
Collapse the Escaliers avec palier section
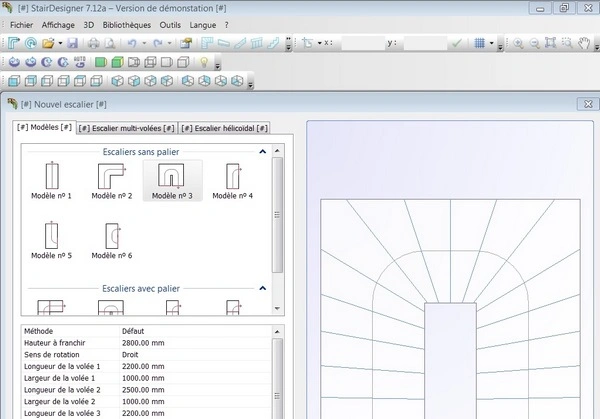262,287
